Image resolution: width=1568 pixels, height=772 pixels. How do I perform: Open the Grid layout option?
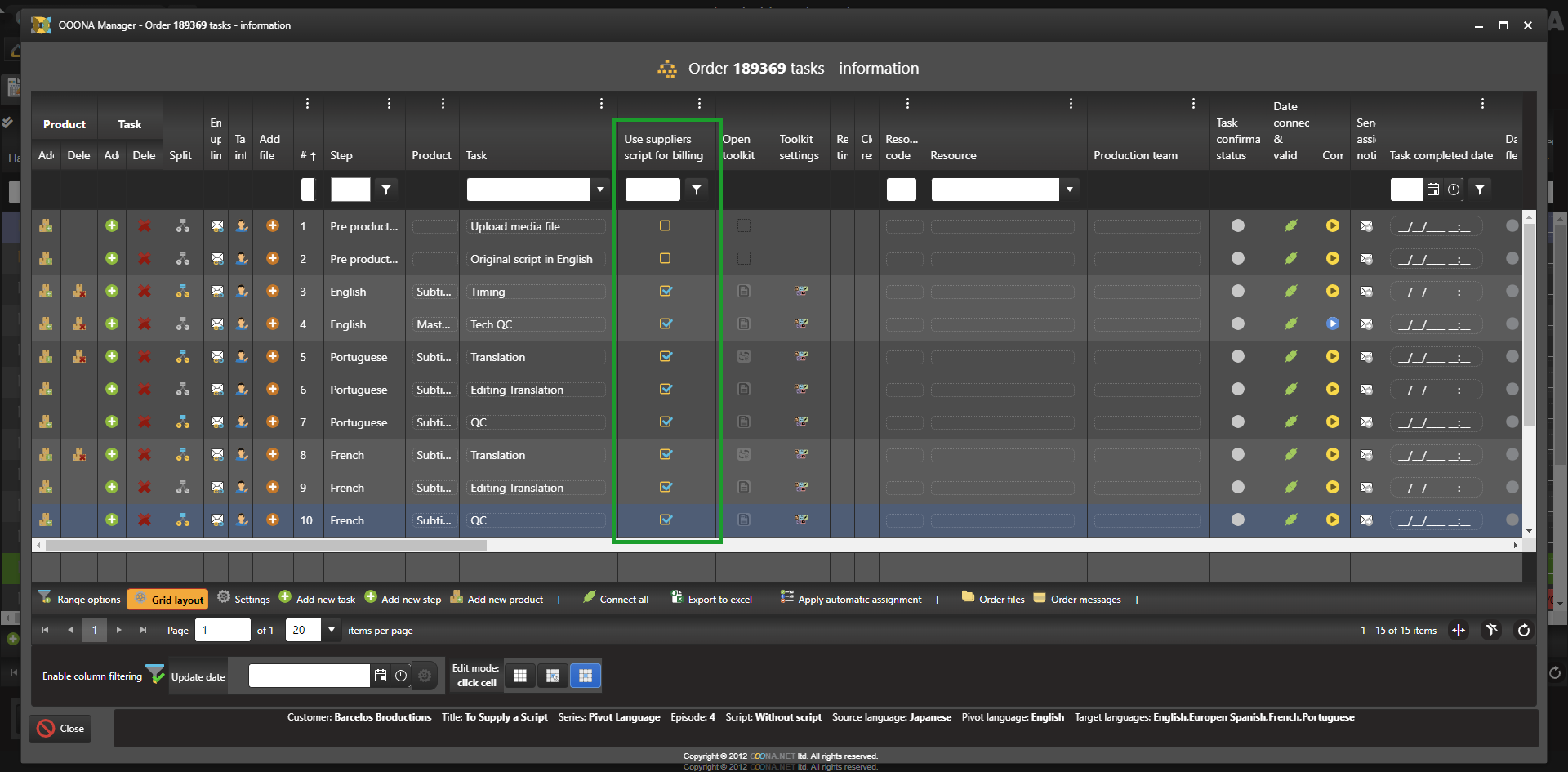(168, 600)
